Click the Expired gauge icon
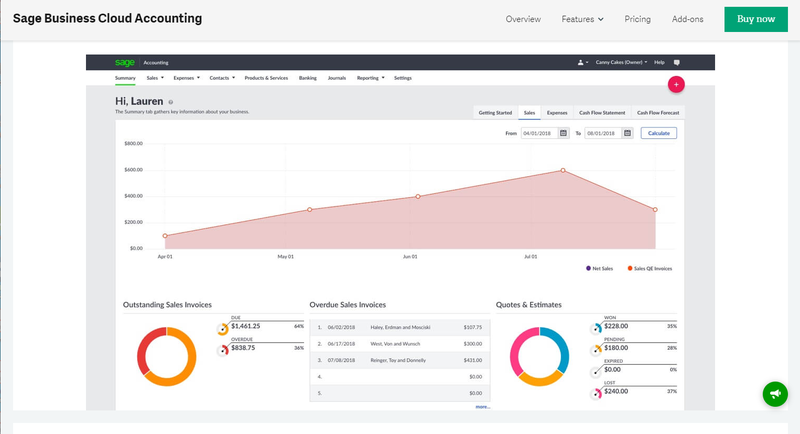Screen dimensions: 800x434 pos(596,372)
